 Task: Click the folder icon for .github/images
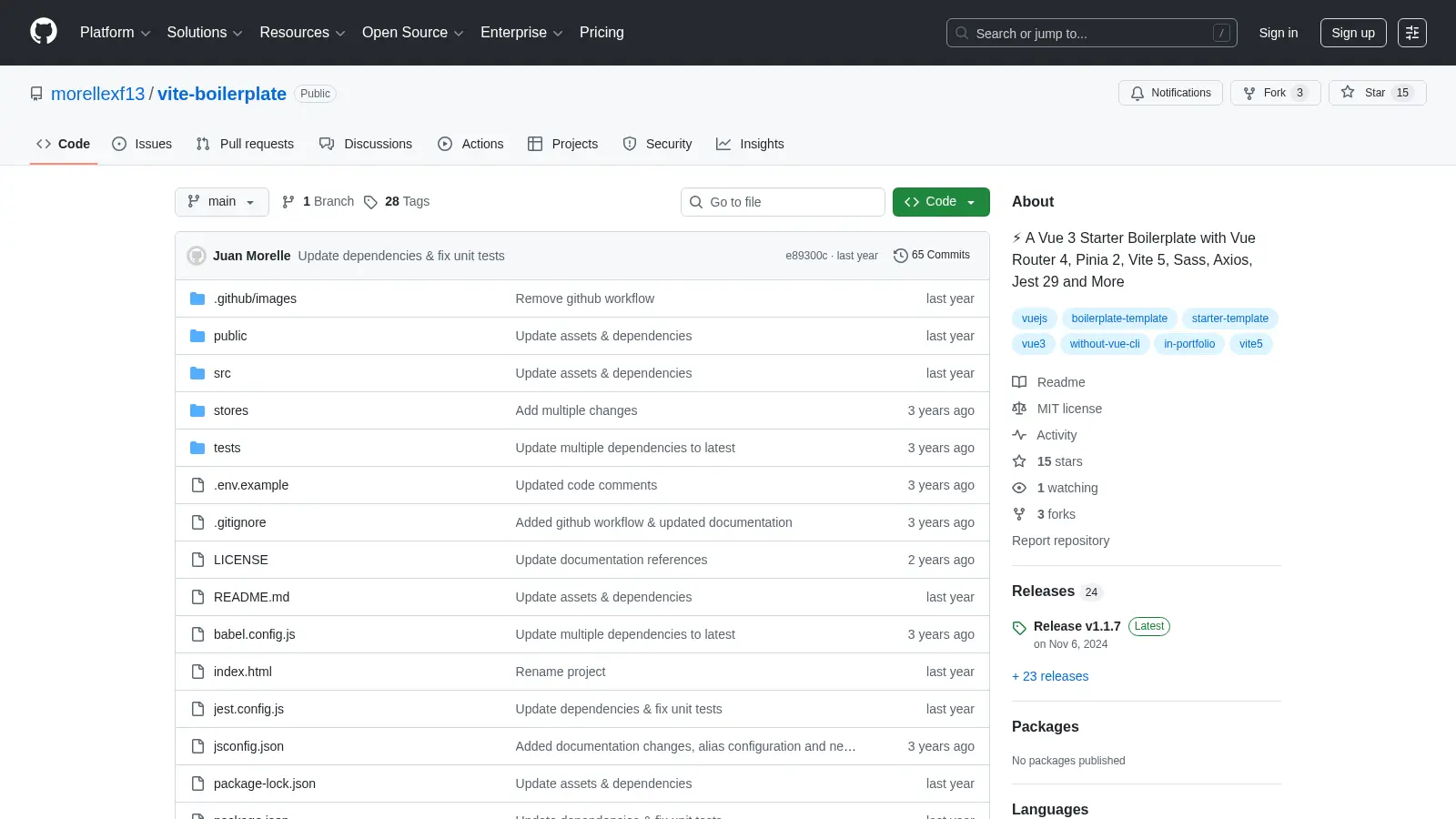pos(197,298)
